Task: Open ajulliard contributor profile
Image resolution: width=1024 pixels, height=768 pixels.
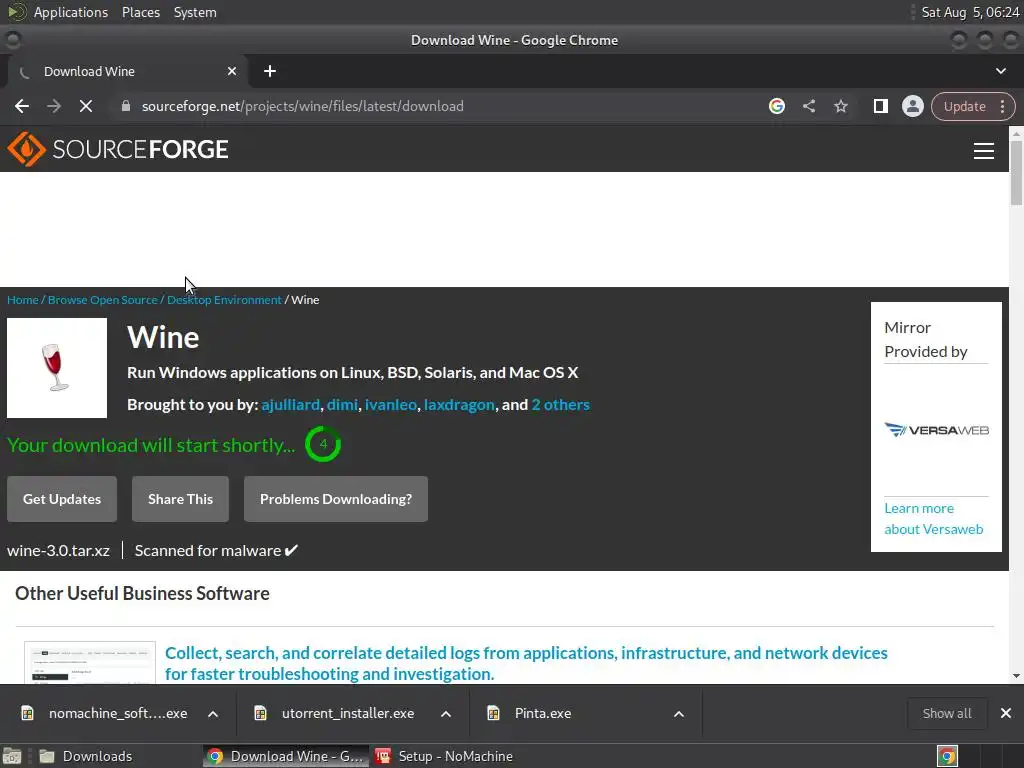Action: point(291,405)
